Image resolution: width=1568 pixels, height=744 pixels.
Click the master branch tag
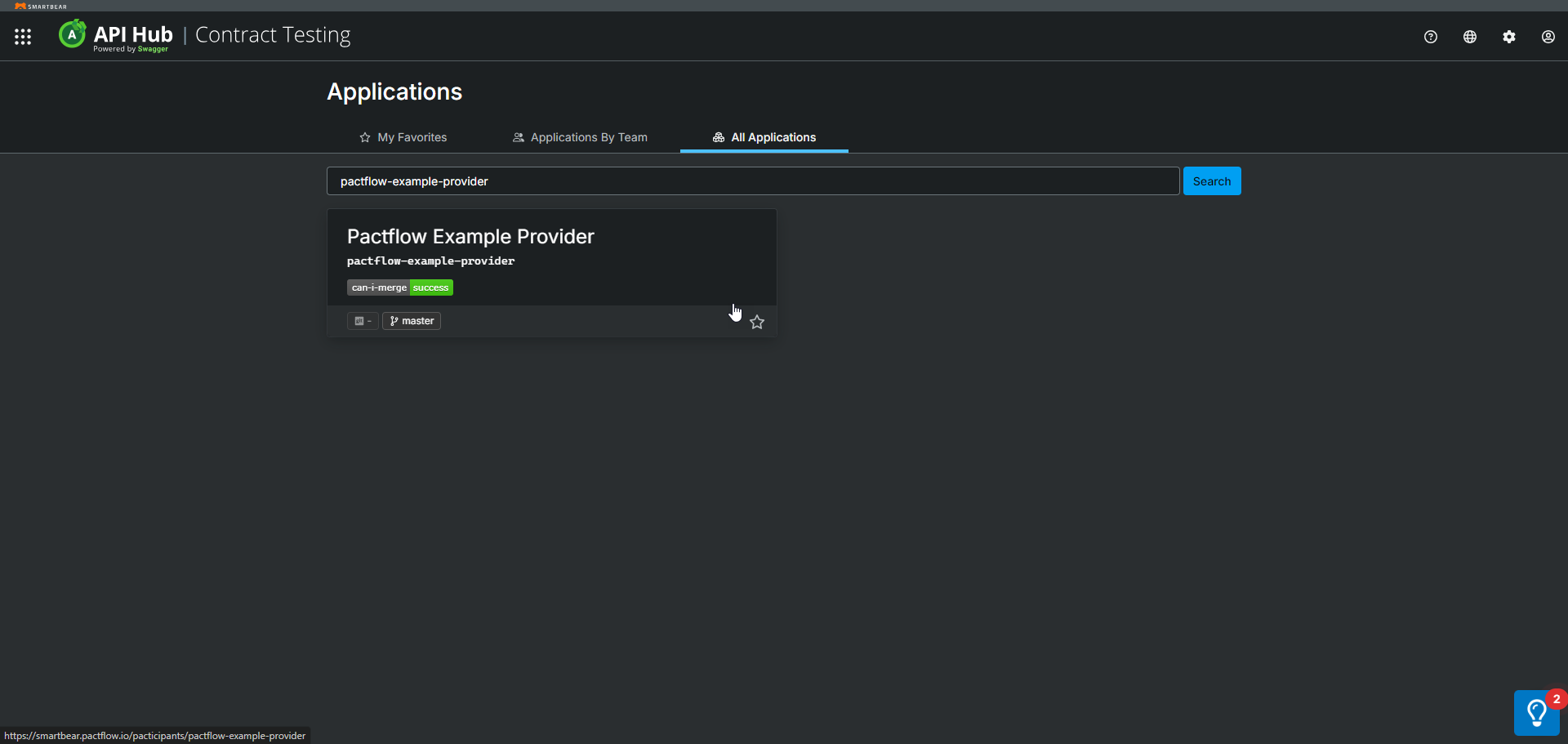pyautogui.click(x=412, y=321)
